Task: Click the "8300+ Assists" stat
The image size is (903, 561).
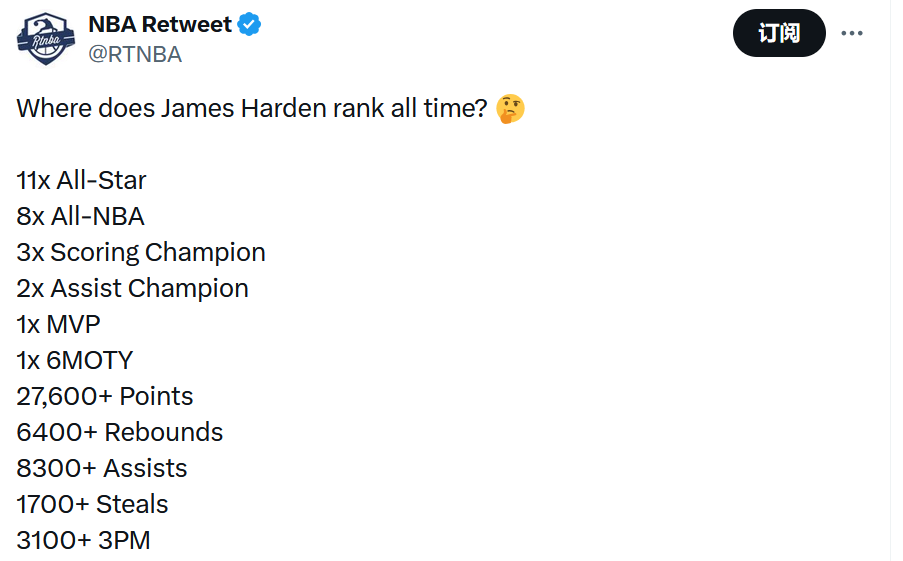Action: [101, 468]
